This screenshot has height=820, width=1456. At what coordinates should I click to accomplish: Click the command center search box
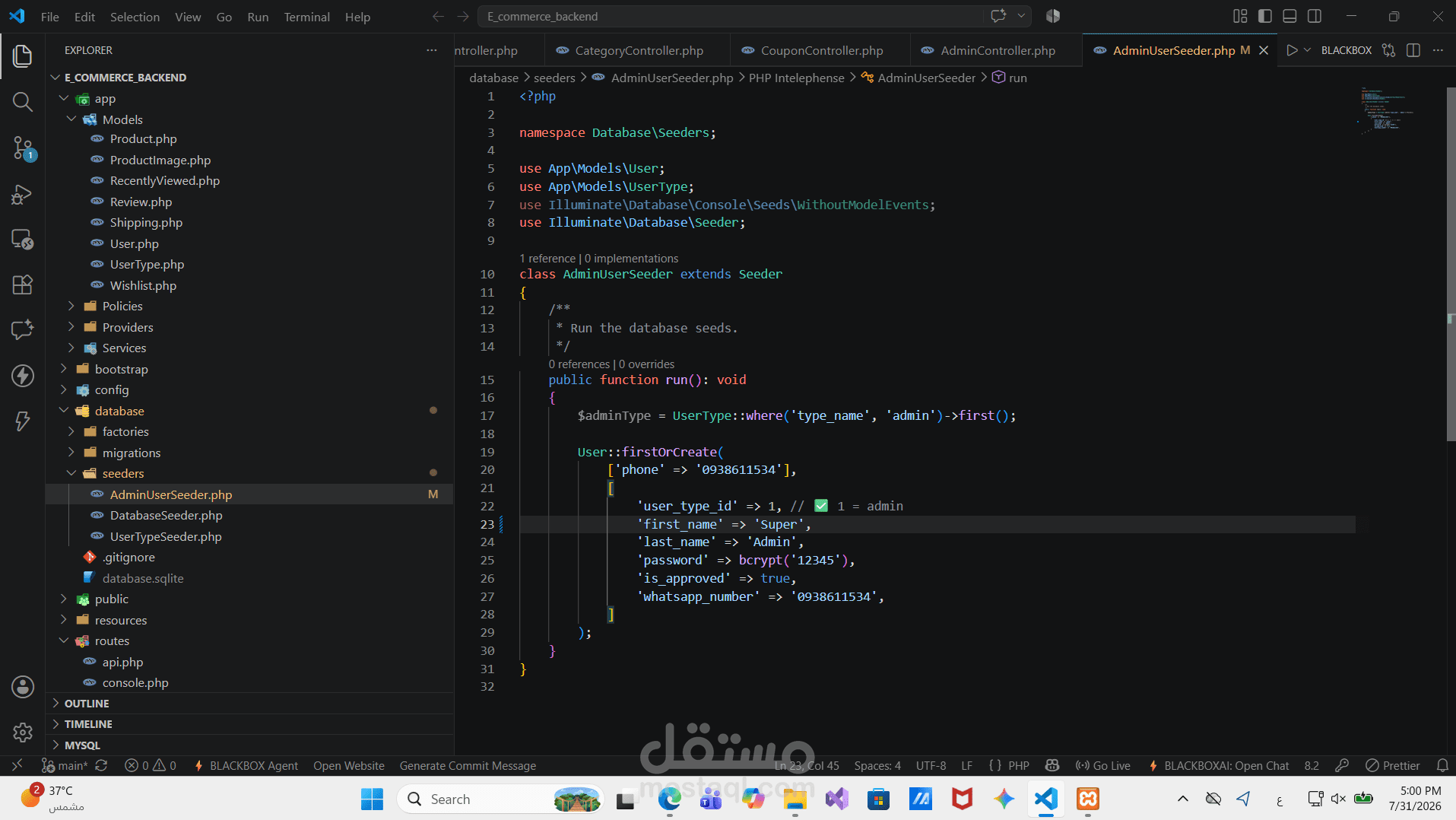[731, 16]
